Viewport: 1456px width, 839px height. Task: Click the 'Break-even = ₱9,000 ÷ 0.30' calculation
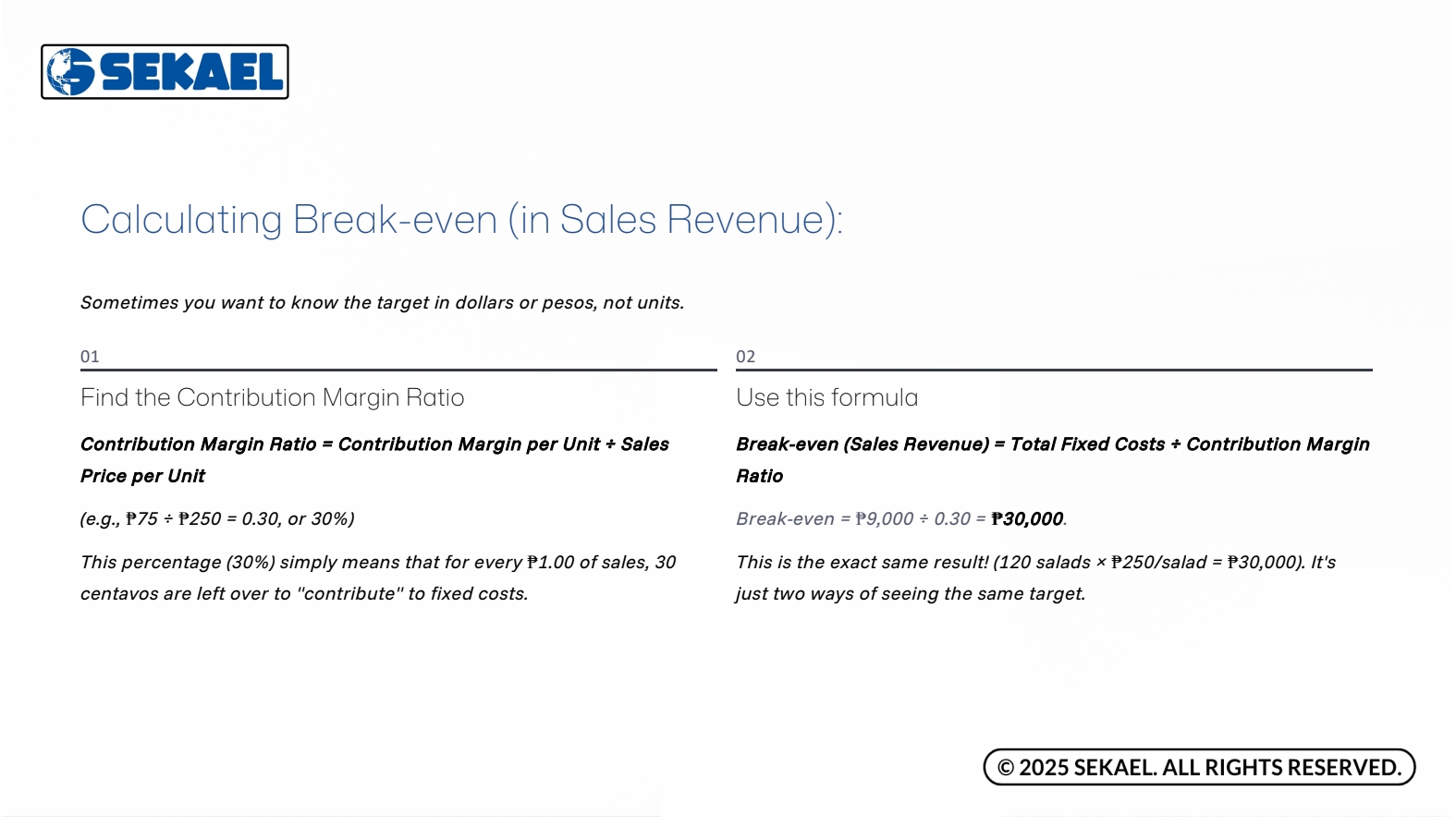(x=860, y=519)
